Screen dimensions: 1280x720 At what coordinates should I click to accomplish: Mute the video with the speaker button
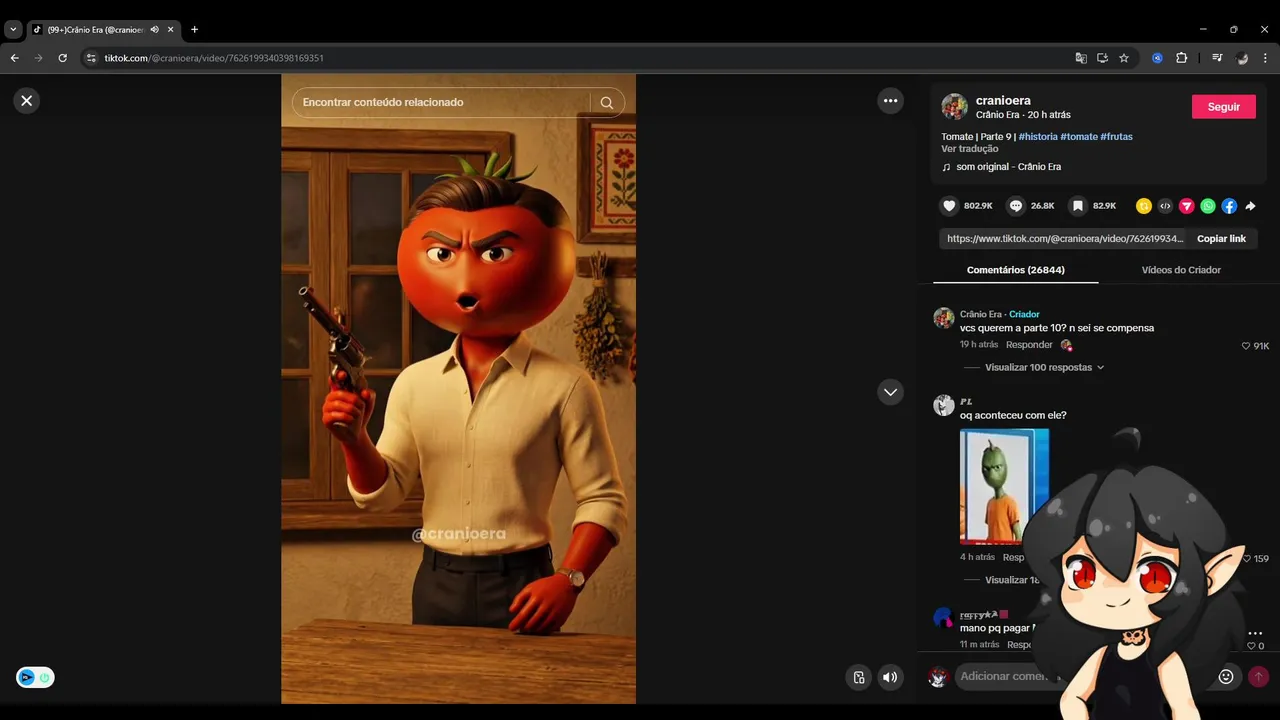tap(890, 677)
